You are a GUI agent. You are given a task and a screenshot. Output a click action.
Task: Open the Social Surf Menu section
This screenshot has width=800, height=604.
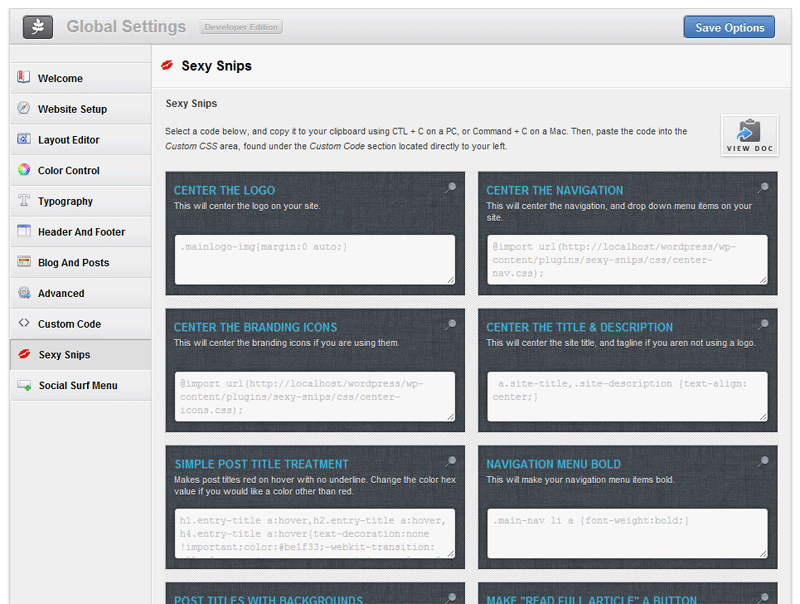tap(81, 385)
